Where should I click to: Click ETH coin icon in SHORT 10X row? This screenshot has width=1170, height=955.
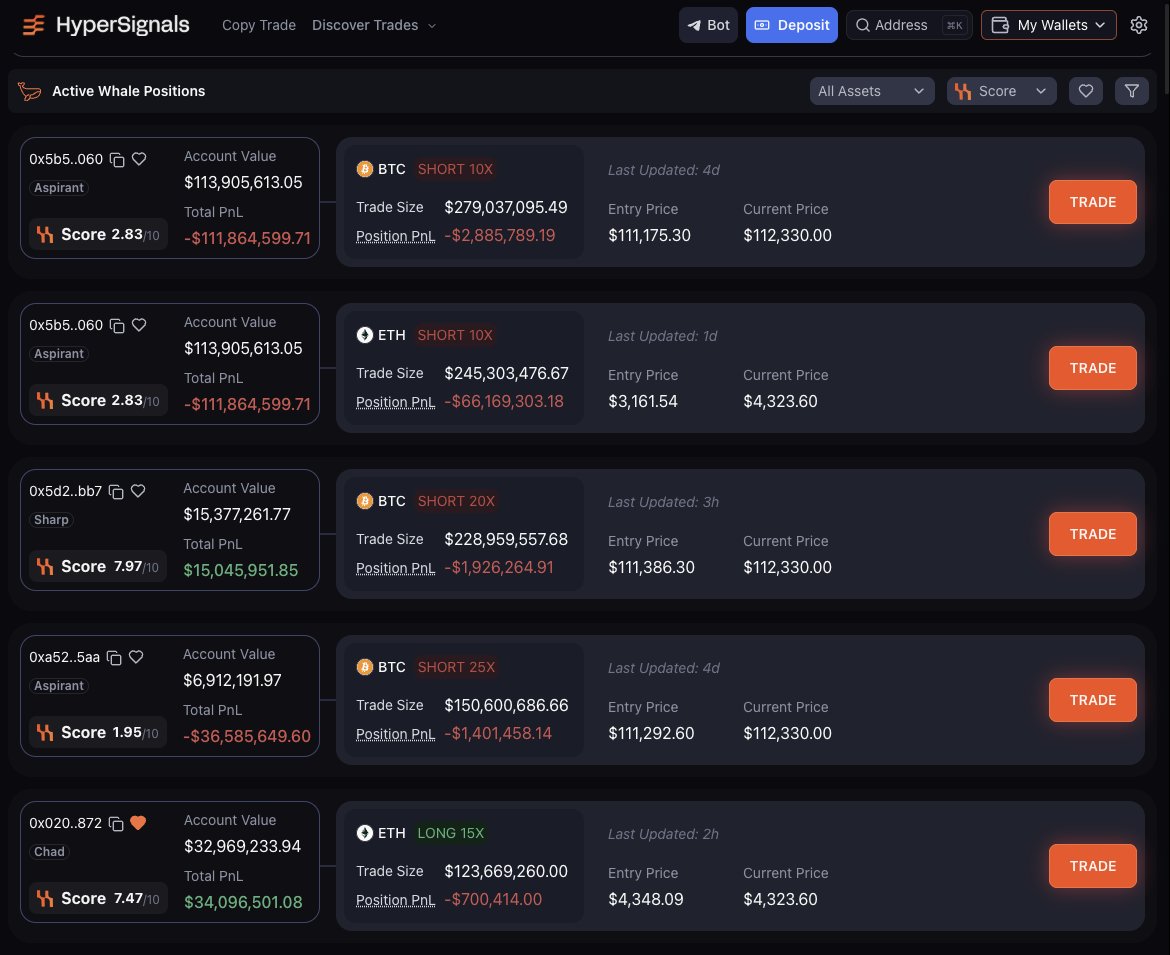tap(365, 335)
